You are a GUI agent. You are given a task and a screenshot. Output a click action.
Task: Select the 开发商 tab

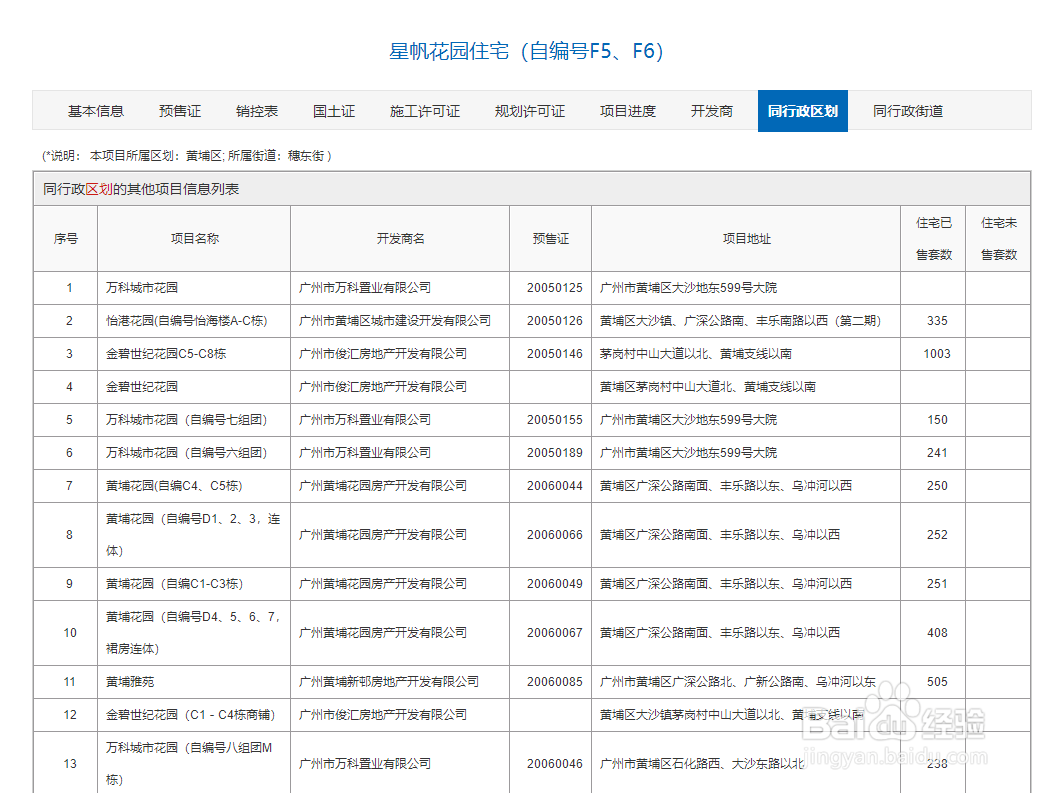tap(712, 111)
